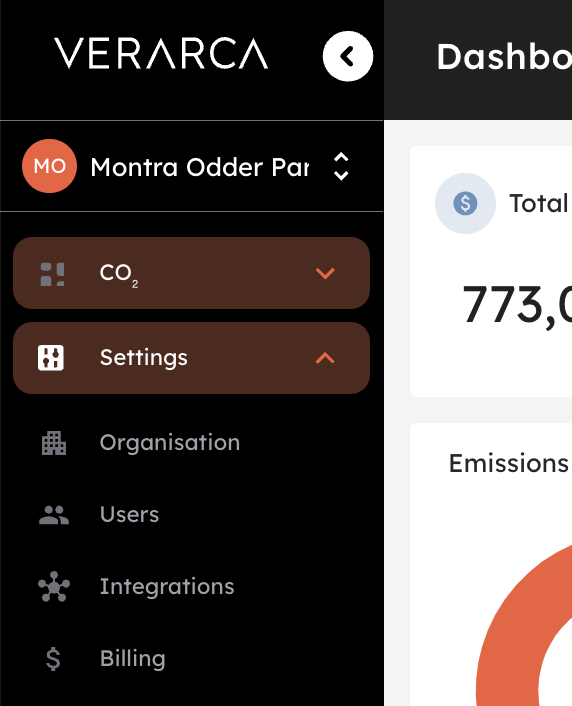
Task: Collapse the Settings section chevron
Action: [x=325, y=358]
